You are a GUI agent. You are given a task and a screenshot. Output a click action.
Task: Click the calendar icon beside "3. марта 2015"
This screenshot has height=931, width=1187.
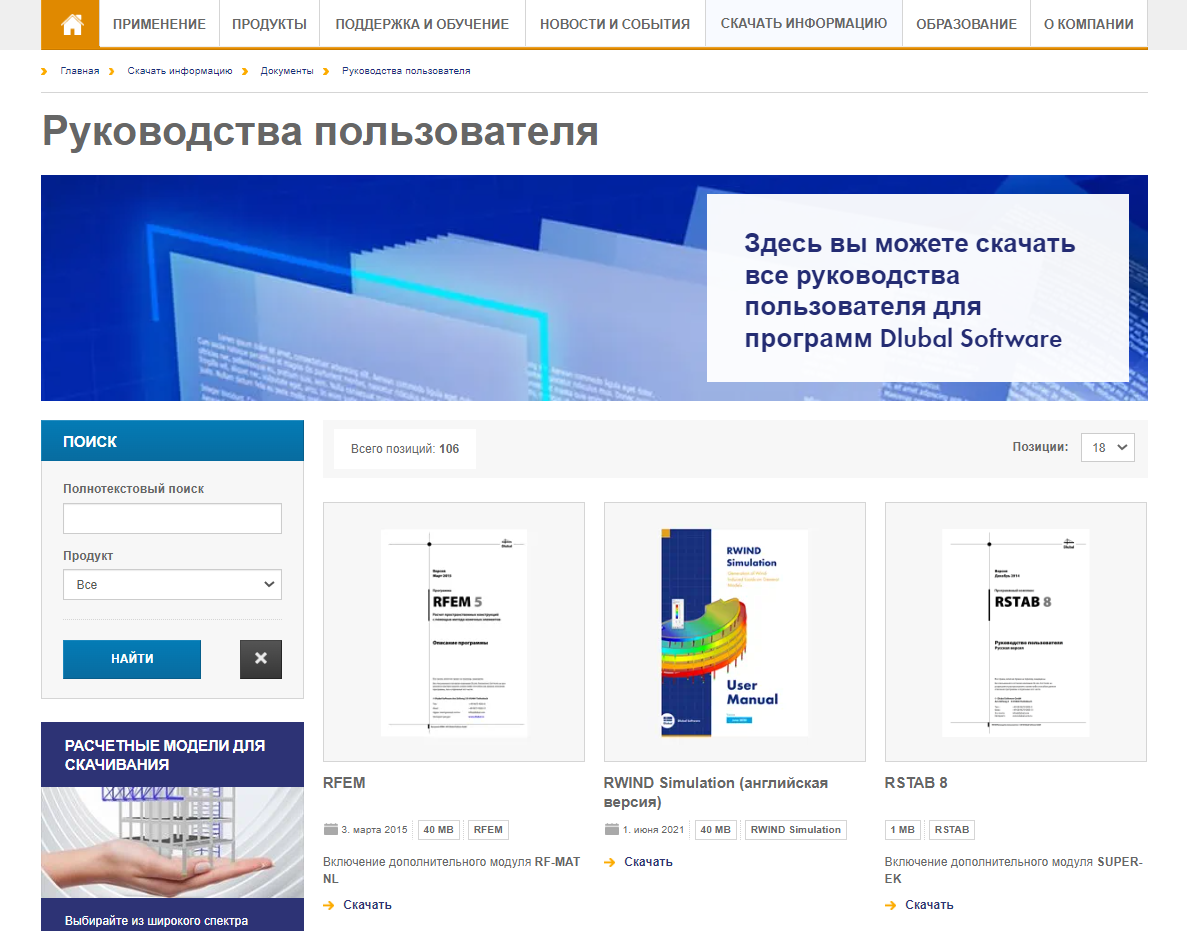331,829
